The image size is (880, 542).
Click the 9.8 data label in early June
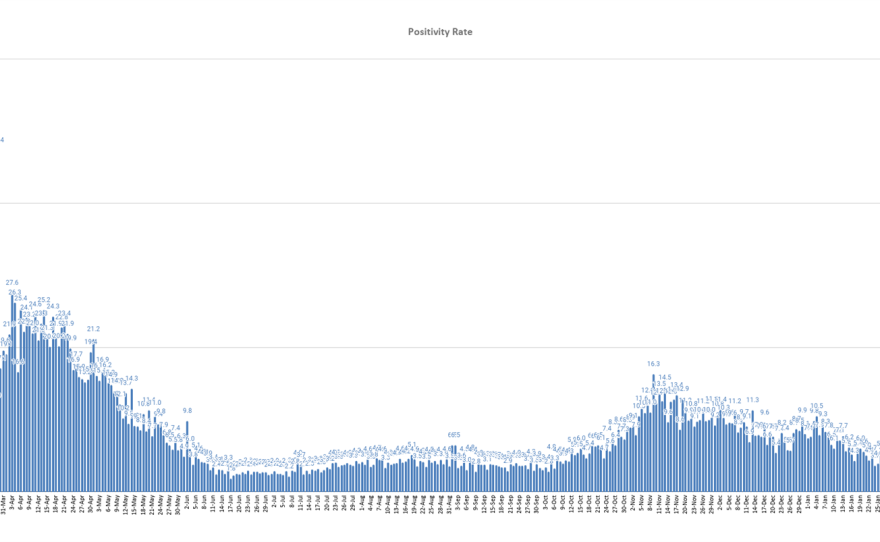point(187,411)
